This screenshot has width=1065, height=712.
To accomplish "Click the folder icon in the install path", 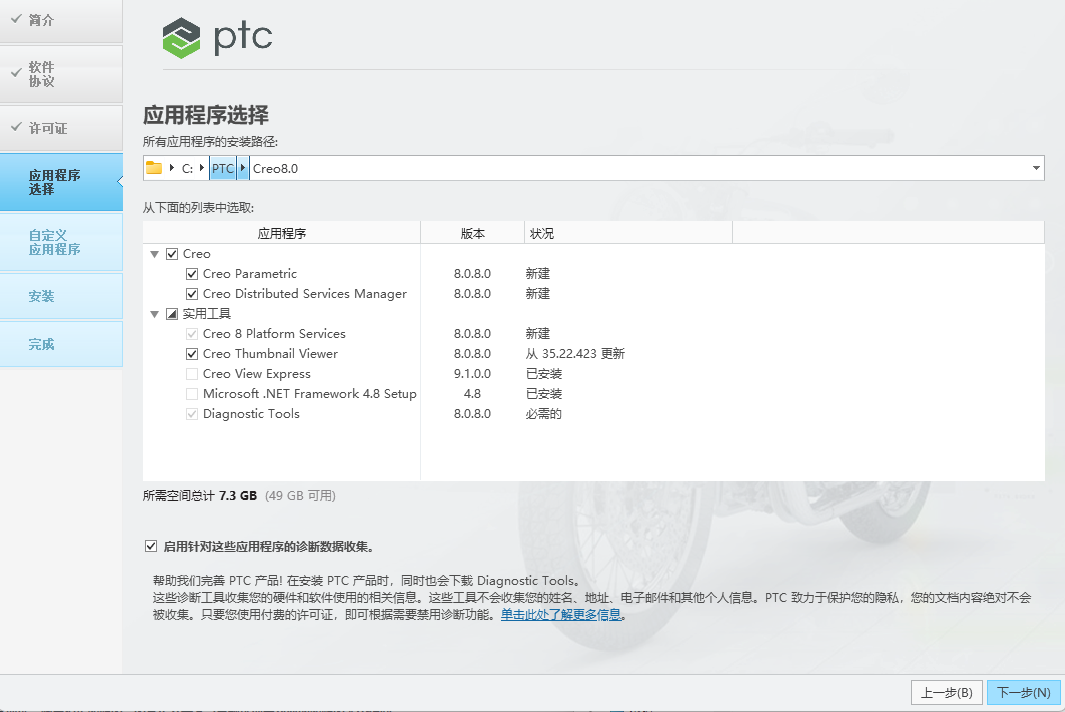I will coord(154,168).
